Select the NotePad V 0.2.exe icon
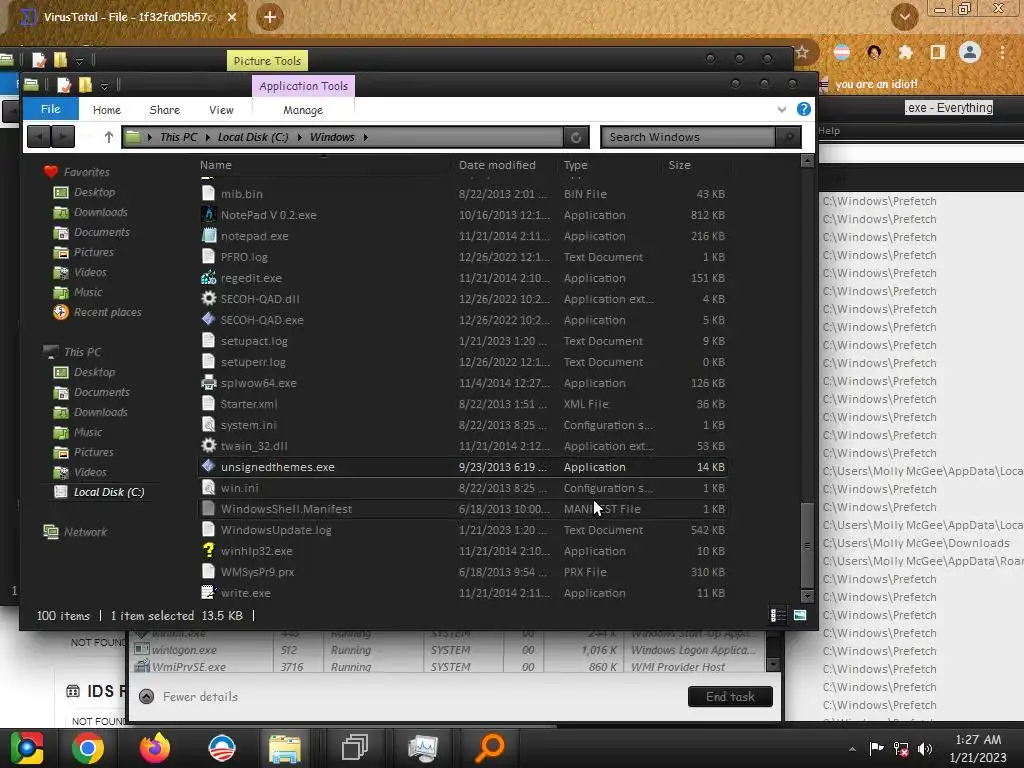 coord(208,214)
